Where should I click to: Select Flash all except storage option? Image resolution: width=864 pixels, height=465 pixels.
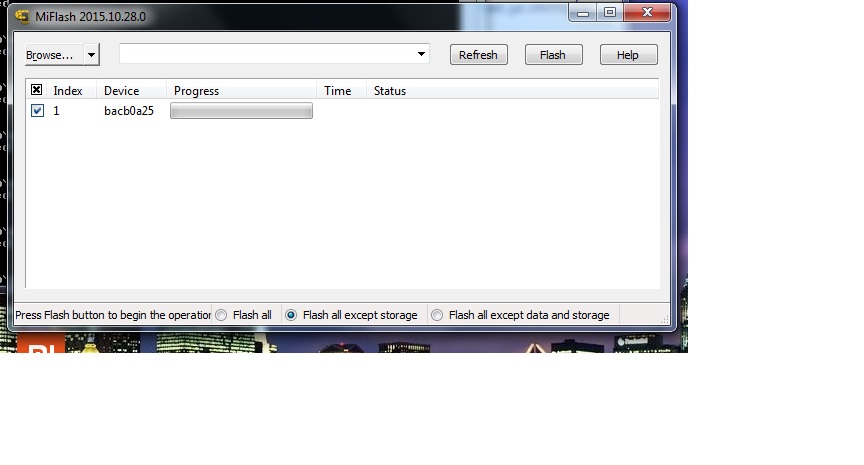(352, 315)
